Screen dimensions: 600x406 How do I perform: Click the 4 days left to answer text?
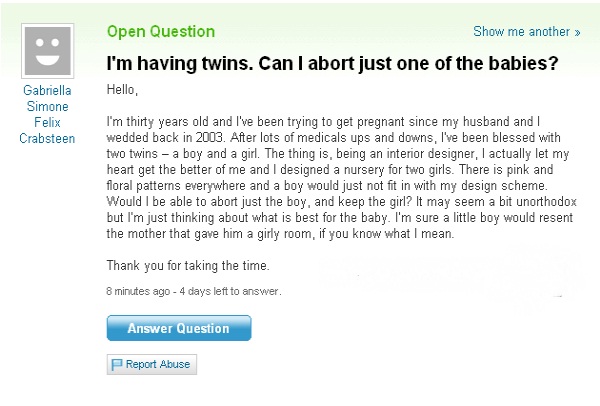pos(230,291)
